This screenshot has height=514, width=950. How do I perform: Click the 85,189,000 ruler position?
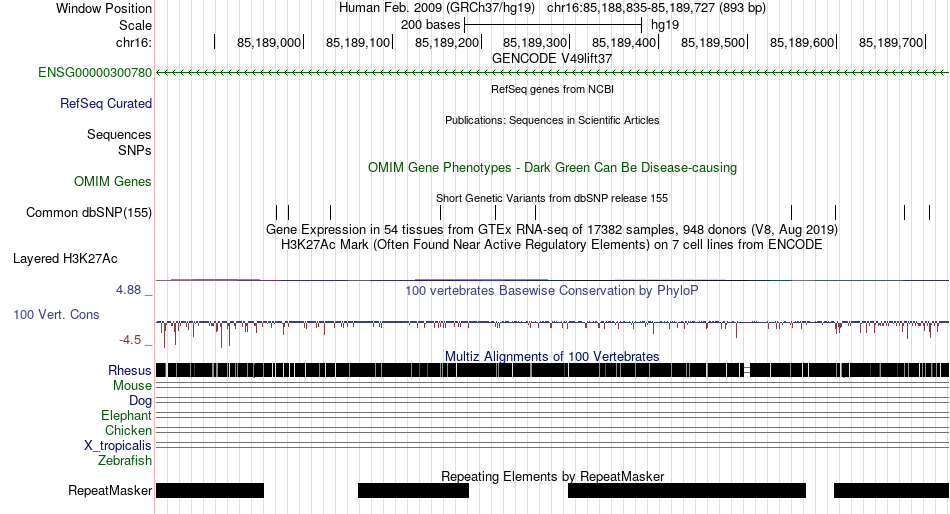[x=269, y=42]
